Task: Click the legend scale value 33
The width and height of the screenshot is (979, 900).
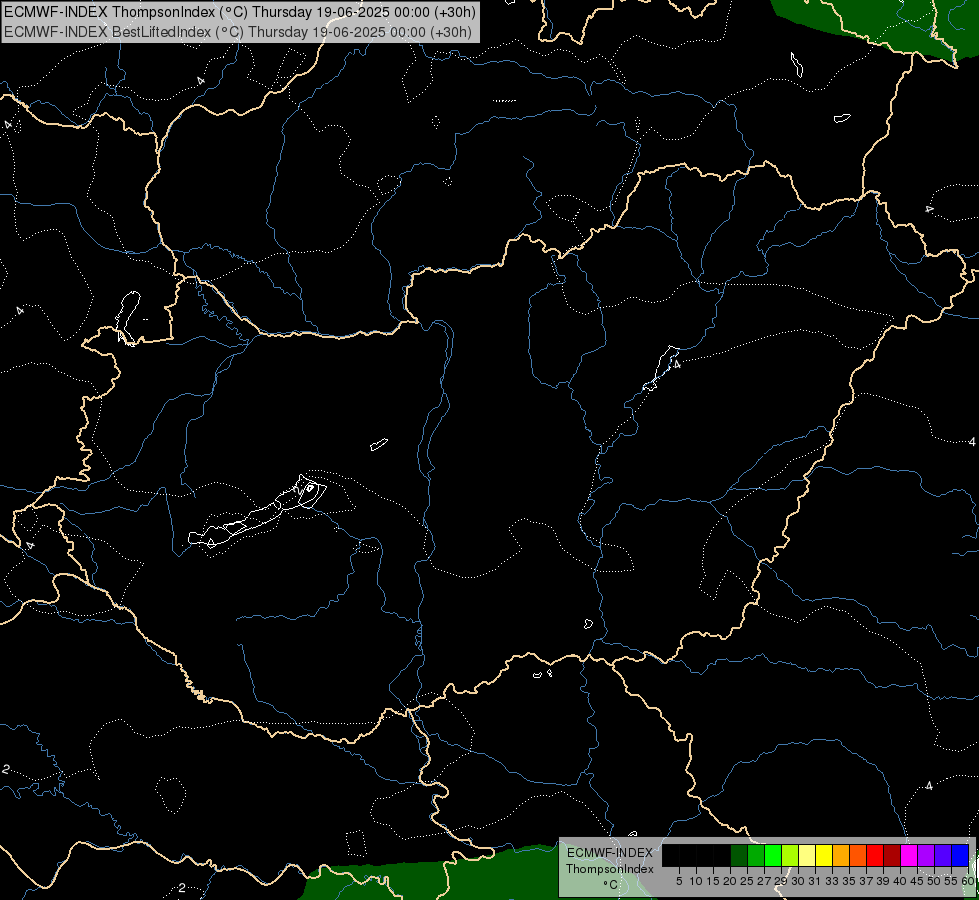Action: click(832, 881)
